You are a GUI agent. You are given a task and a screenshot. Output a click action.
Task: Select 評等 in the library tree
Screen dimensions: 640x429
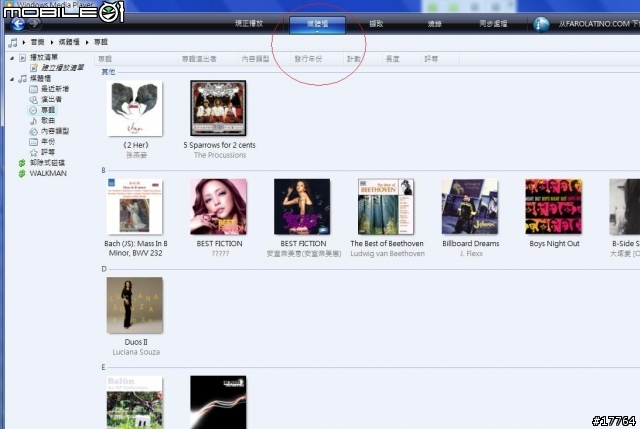[48, 153]
